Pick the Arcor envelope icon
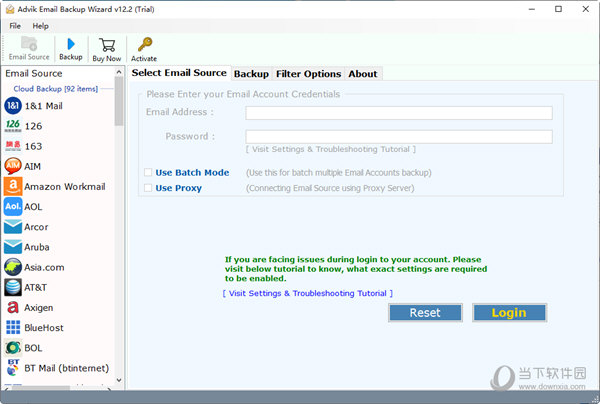Image resolution: width=600 pixels, height=404 pixels. [13, 227]
